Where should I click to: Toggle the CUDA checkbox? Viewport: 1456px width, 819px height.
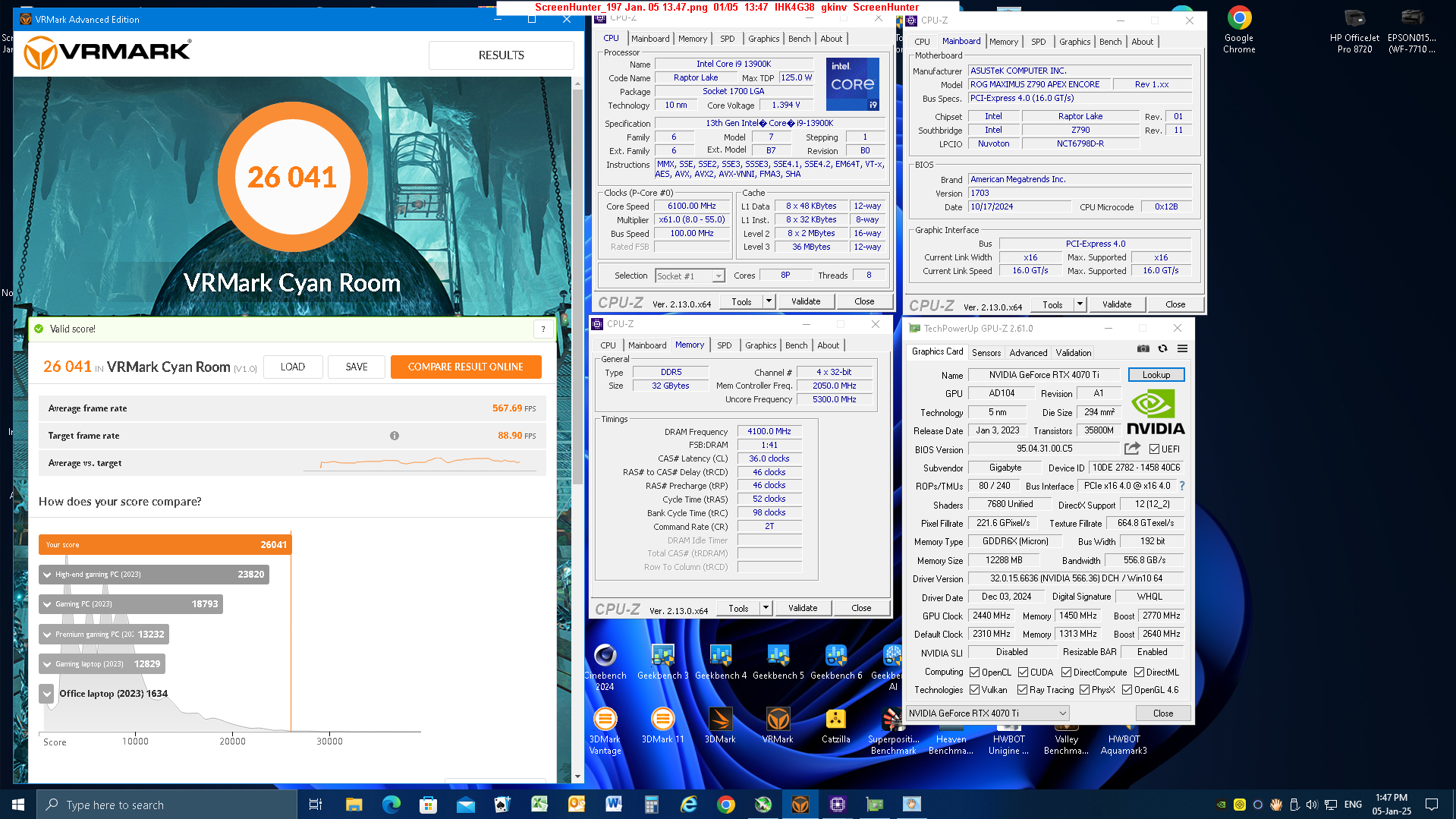tap(1024, 673)
